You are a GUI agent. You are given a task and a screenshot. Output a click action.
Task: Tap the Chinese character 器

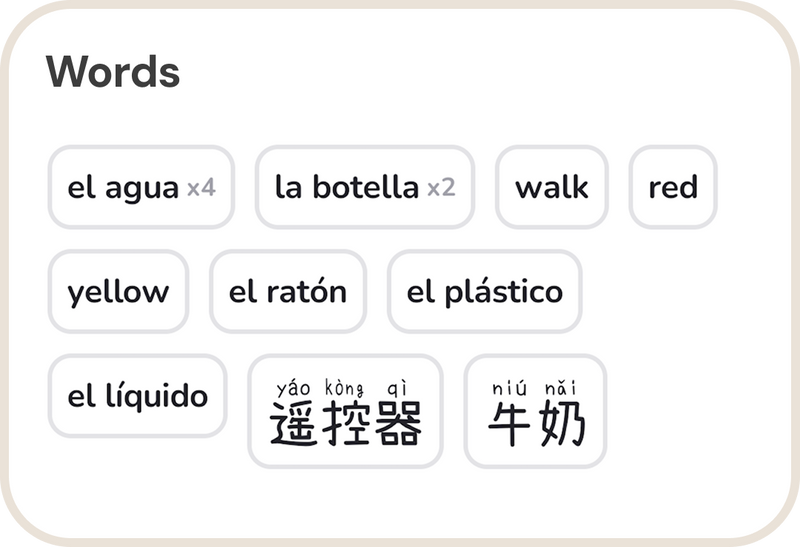[x=397, y=424]
